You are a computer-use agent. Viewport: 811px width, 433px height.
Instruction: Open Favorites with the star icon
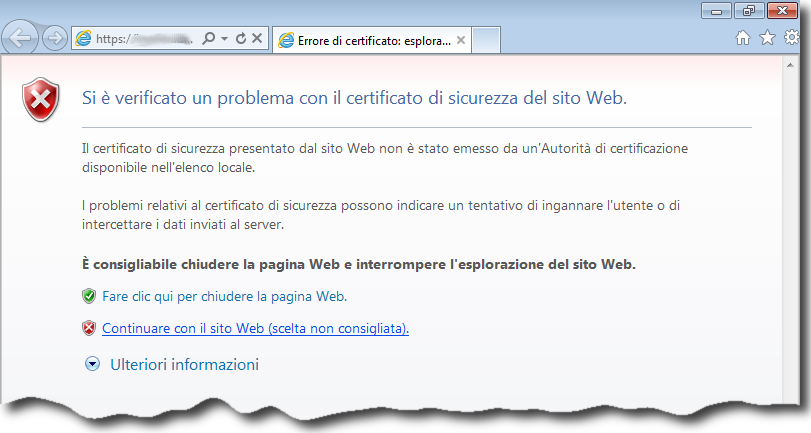click(x=767, y=38)
